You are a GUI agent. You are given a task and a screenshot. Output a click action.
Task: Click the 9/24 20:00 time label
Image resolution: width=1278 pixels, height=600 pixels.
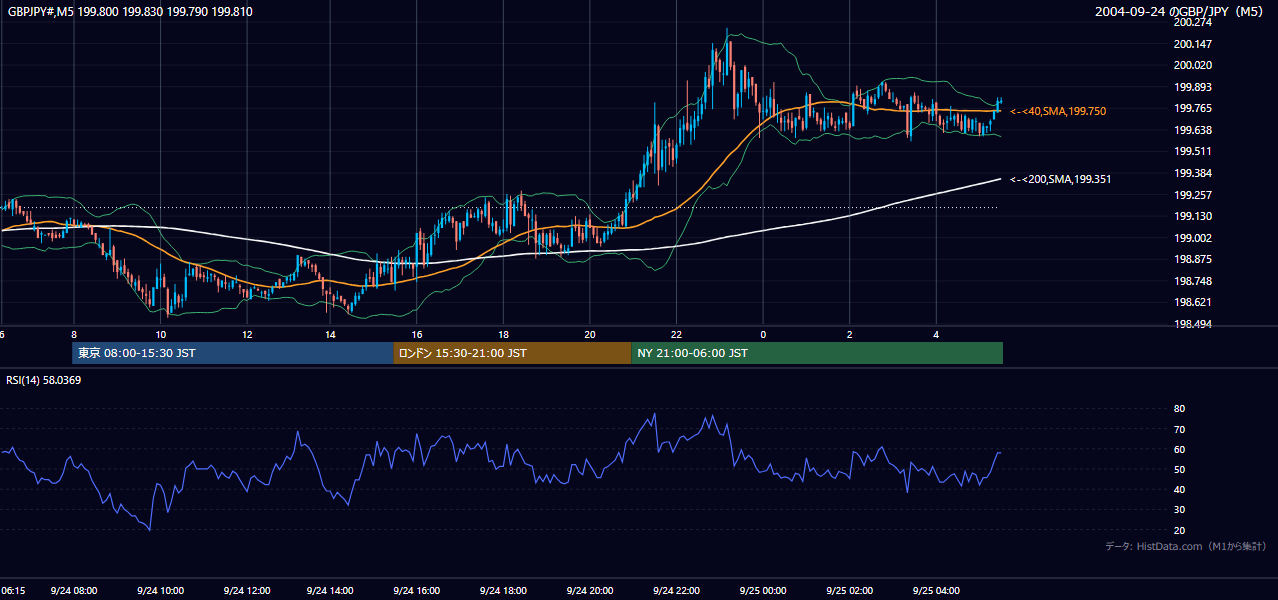point(591,591)
